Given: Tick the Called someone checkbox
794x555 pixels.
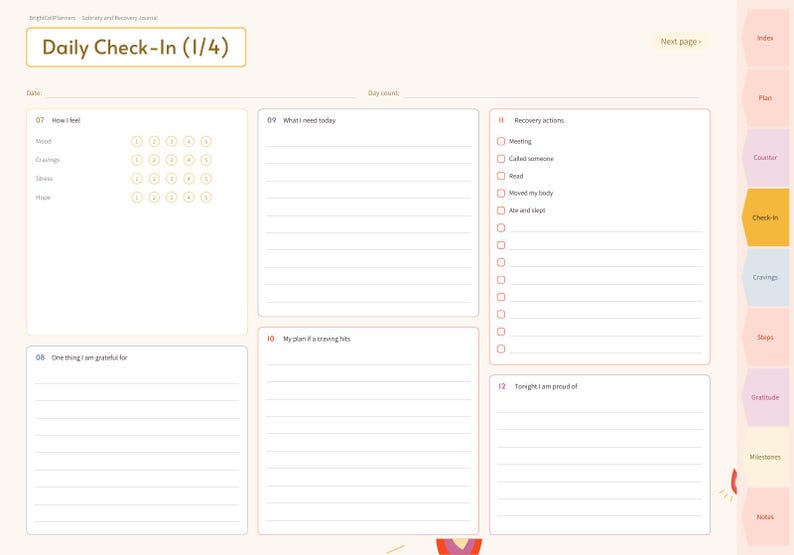Looking at the screenshot, I should pyautogui.click(x=501, y=158).
